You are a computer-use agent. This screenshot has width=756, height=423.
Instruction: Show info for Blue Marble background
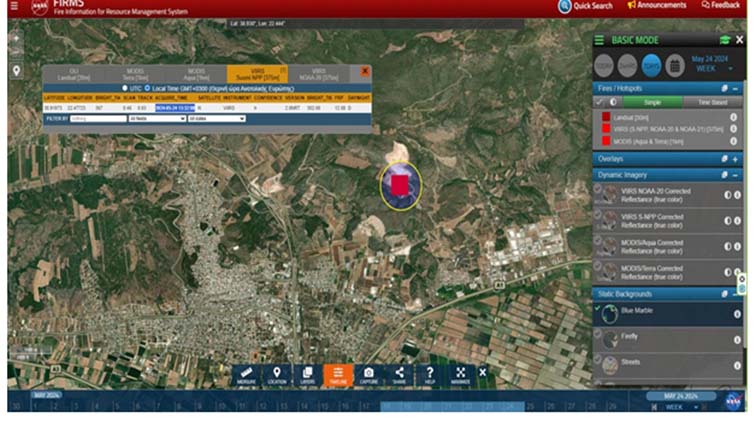(x=737, y=314)
